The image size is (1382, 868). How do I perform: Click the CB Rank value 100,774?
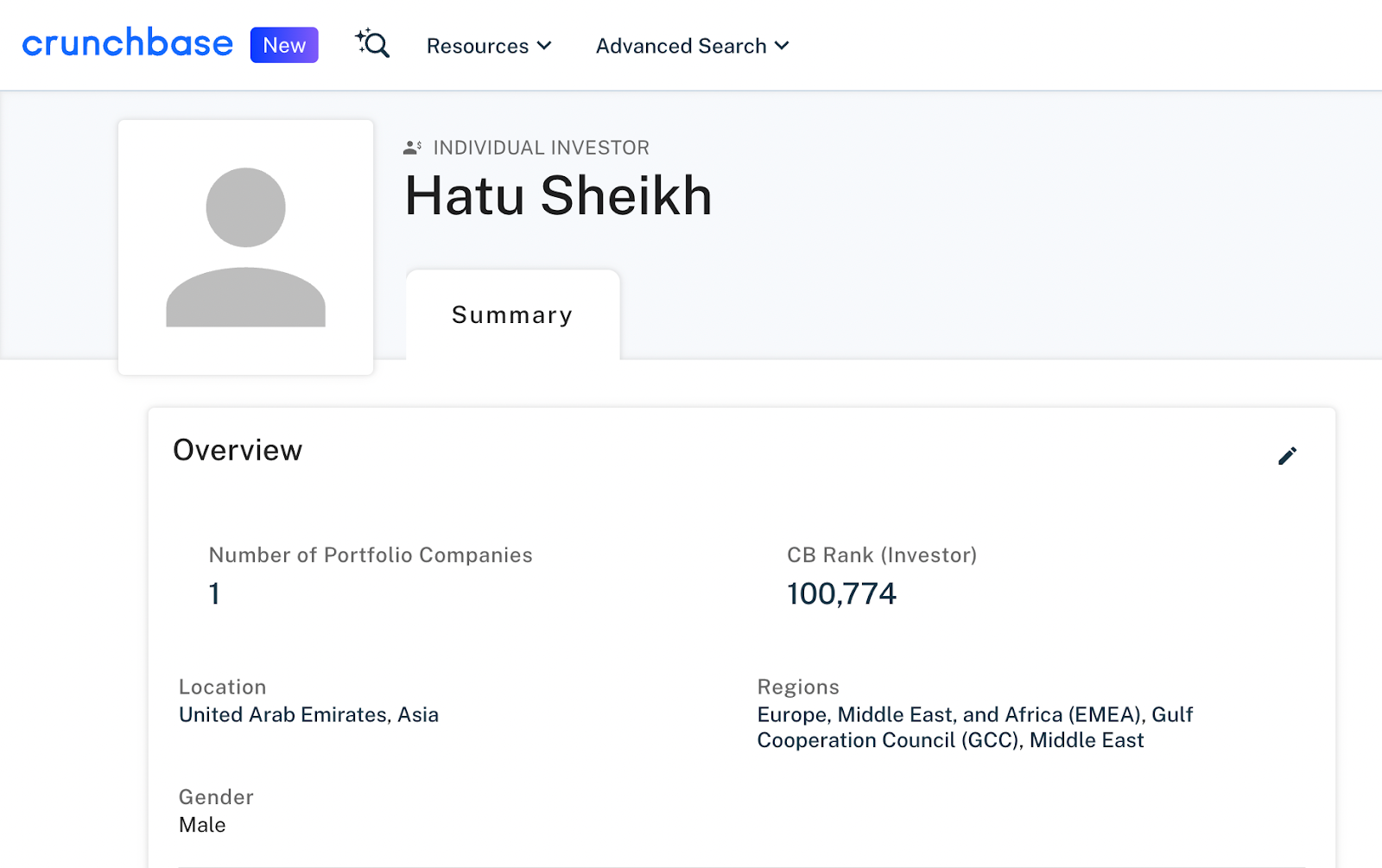tap(842, 593)
